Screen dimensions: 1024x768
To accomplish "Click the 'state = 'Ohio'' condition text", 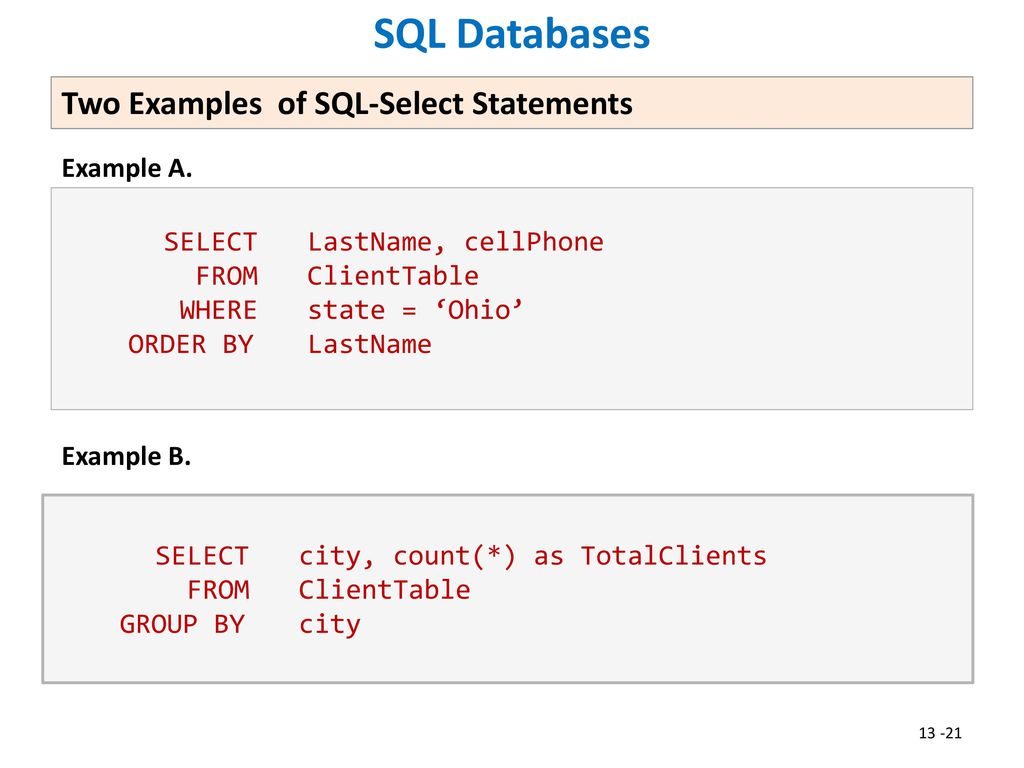I will 415,310.
